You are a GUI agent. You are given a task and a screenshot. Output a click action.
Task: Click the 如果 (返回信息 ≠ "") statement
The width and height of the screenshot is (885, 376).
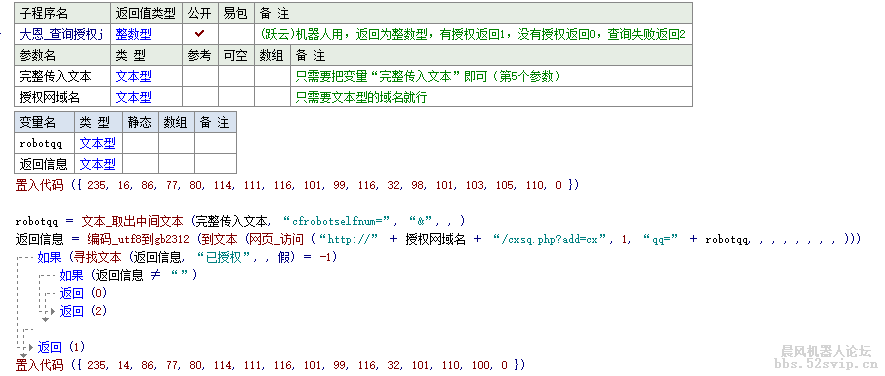click(128, 276)
